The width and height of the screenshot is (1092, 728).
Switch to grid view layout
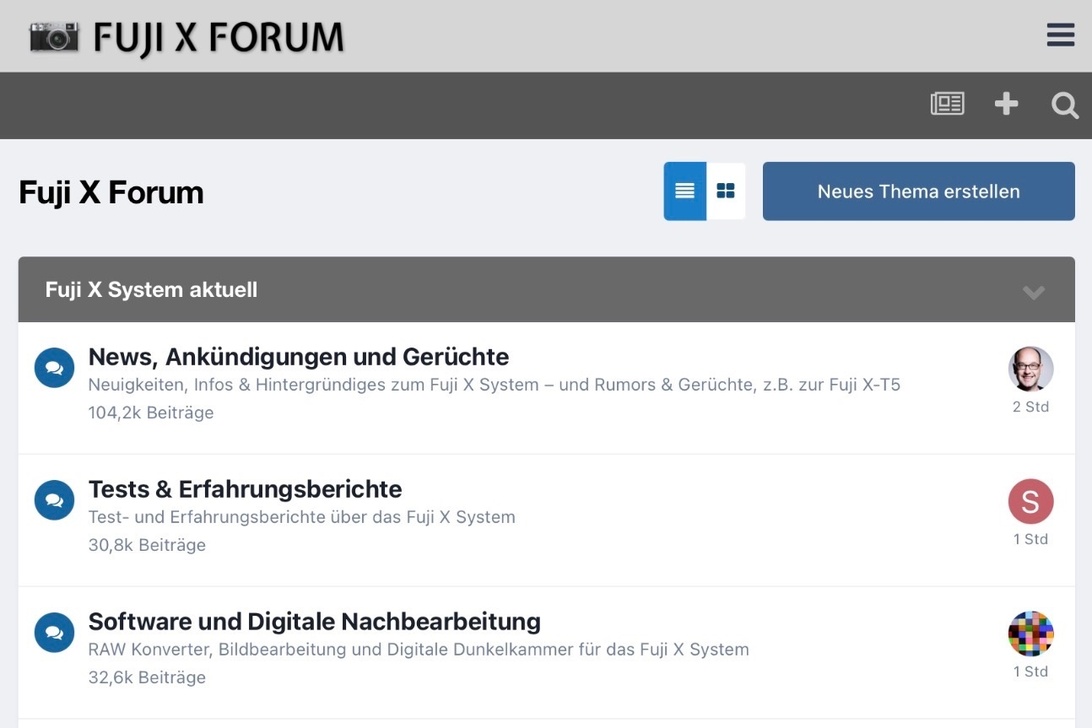tap(726, 191)
